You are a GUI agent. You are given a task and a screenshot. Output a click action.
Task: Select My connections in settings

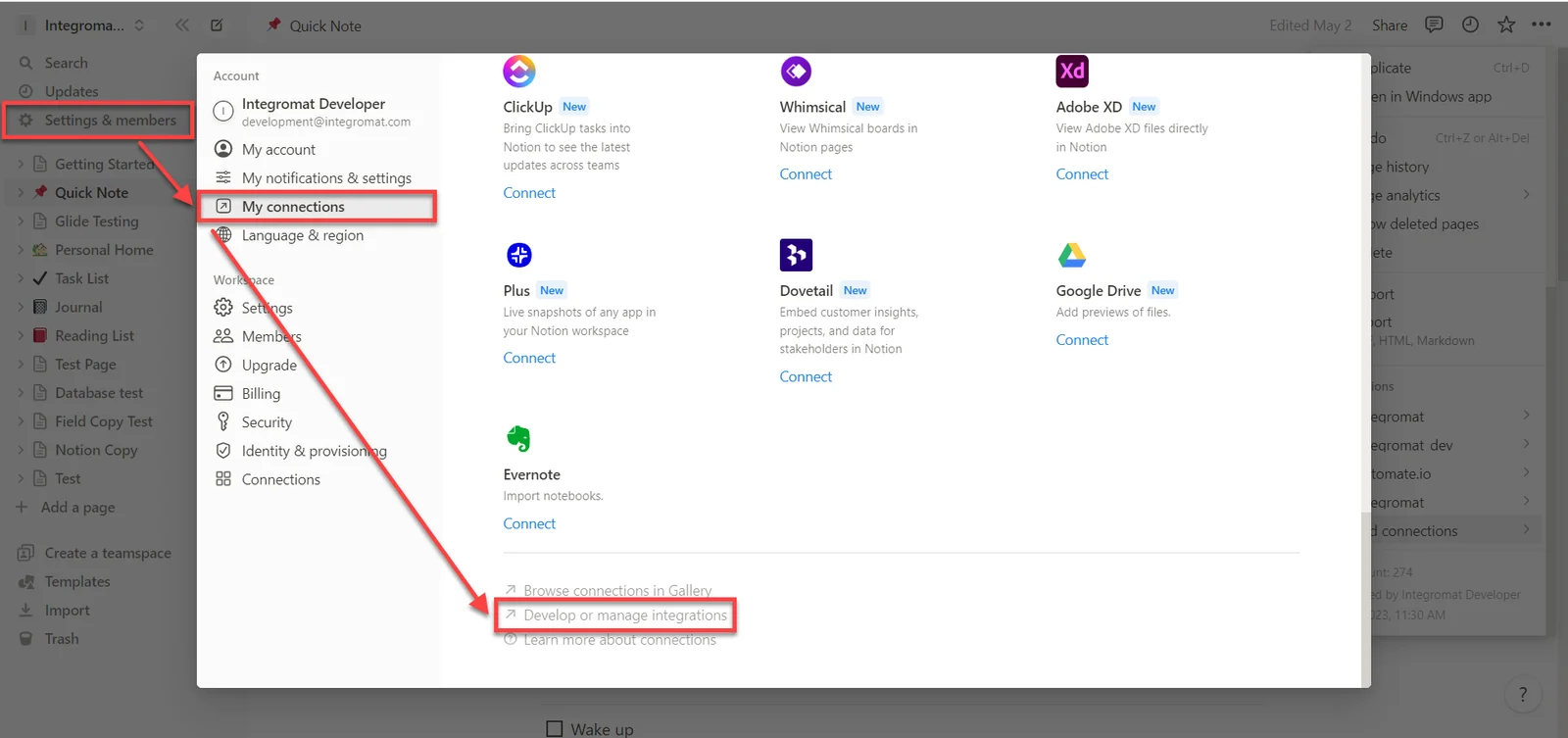pyautogui.click(x=318, y=207)
